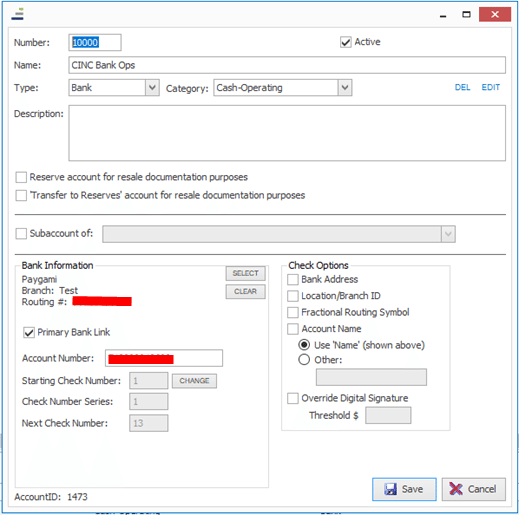The height and width of the screenshot is (515, 519).
Task: Select the Other radio option
Action: [x=304, y=360]
